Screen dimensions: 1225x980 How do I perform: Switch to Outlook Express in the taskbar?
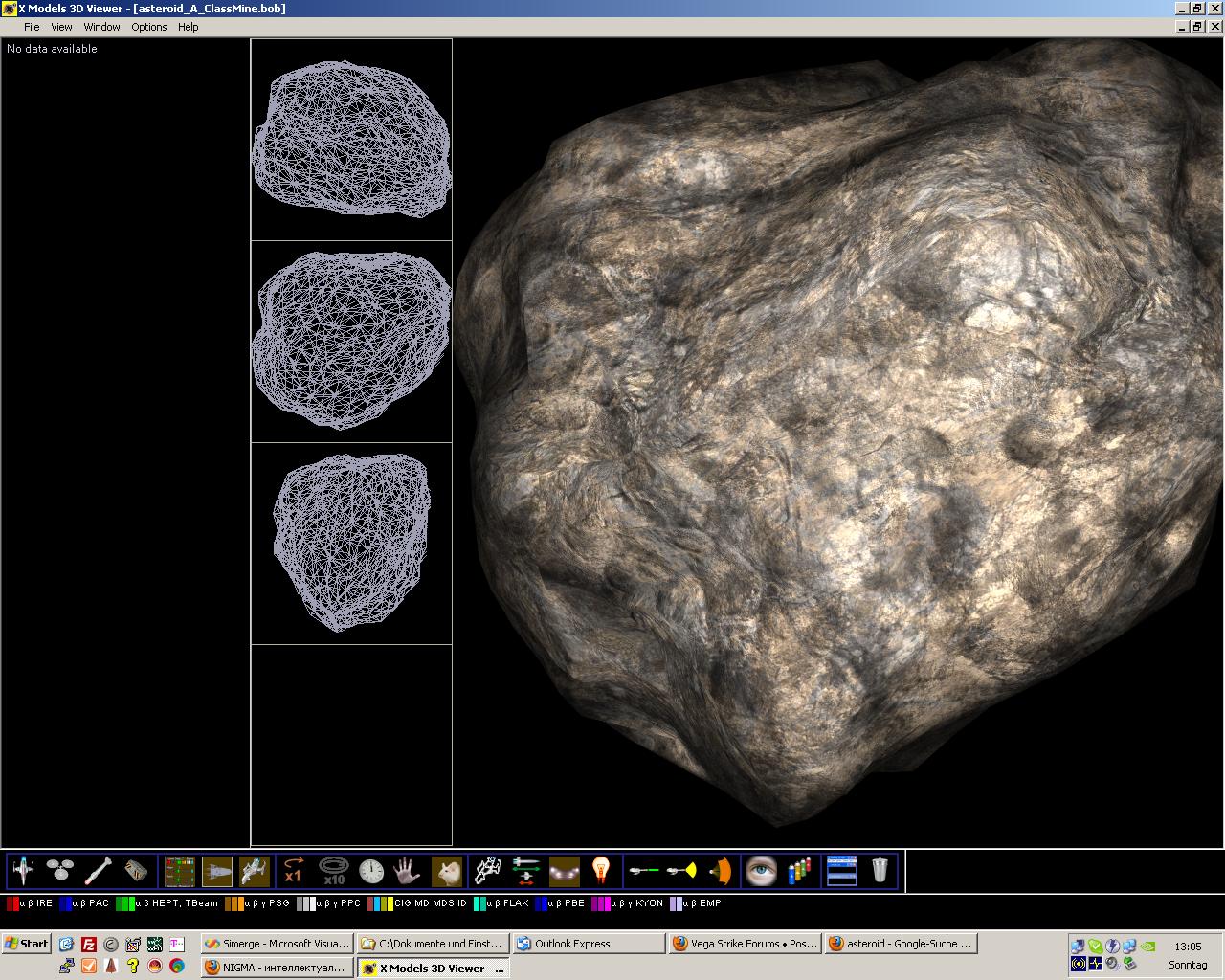(588, 944)
